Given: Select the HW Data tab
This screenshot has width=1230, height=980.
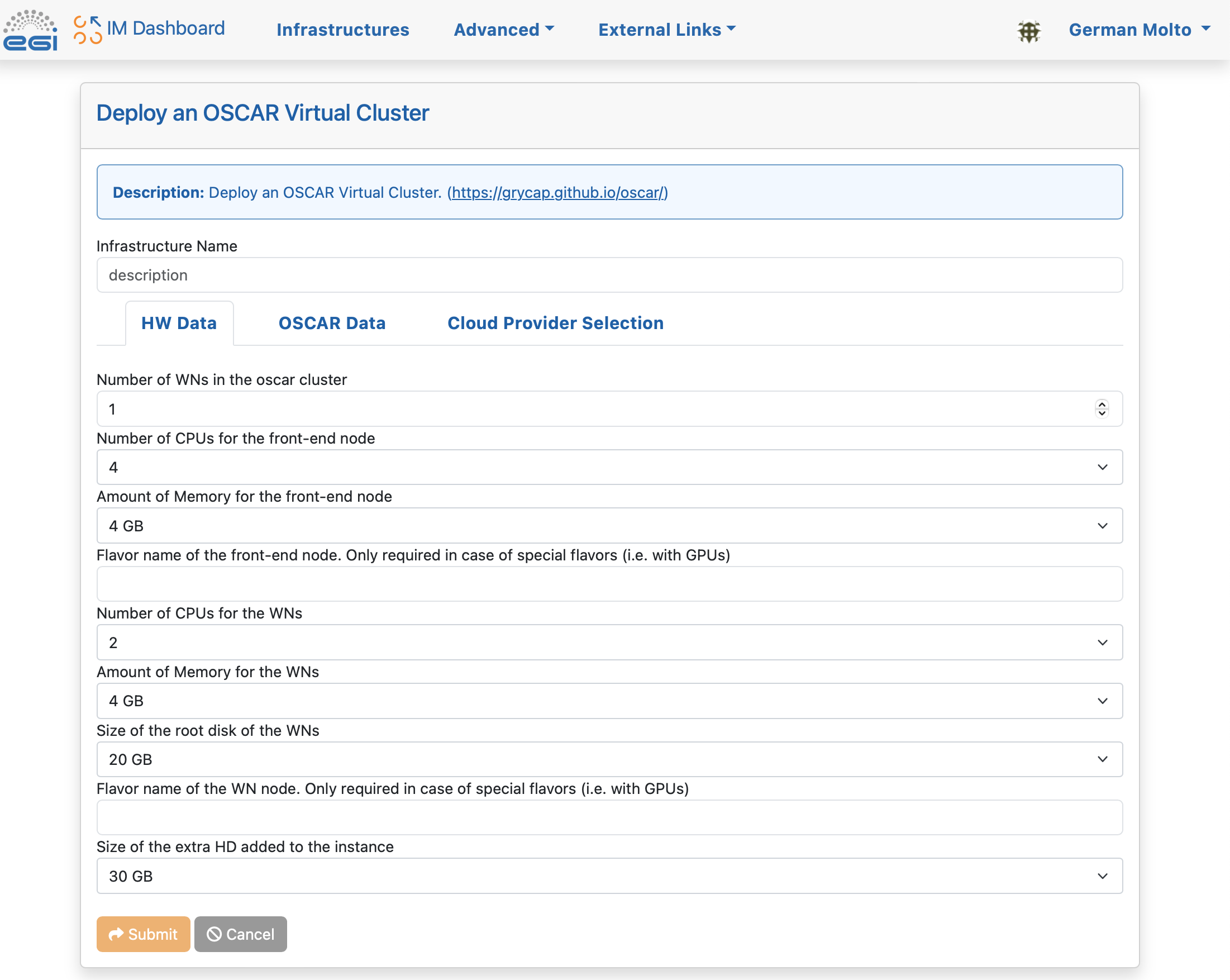Looking at the screenshot, I should click(179, 323).
